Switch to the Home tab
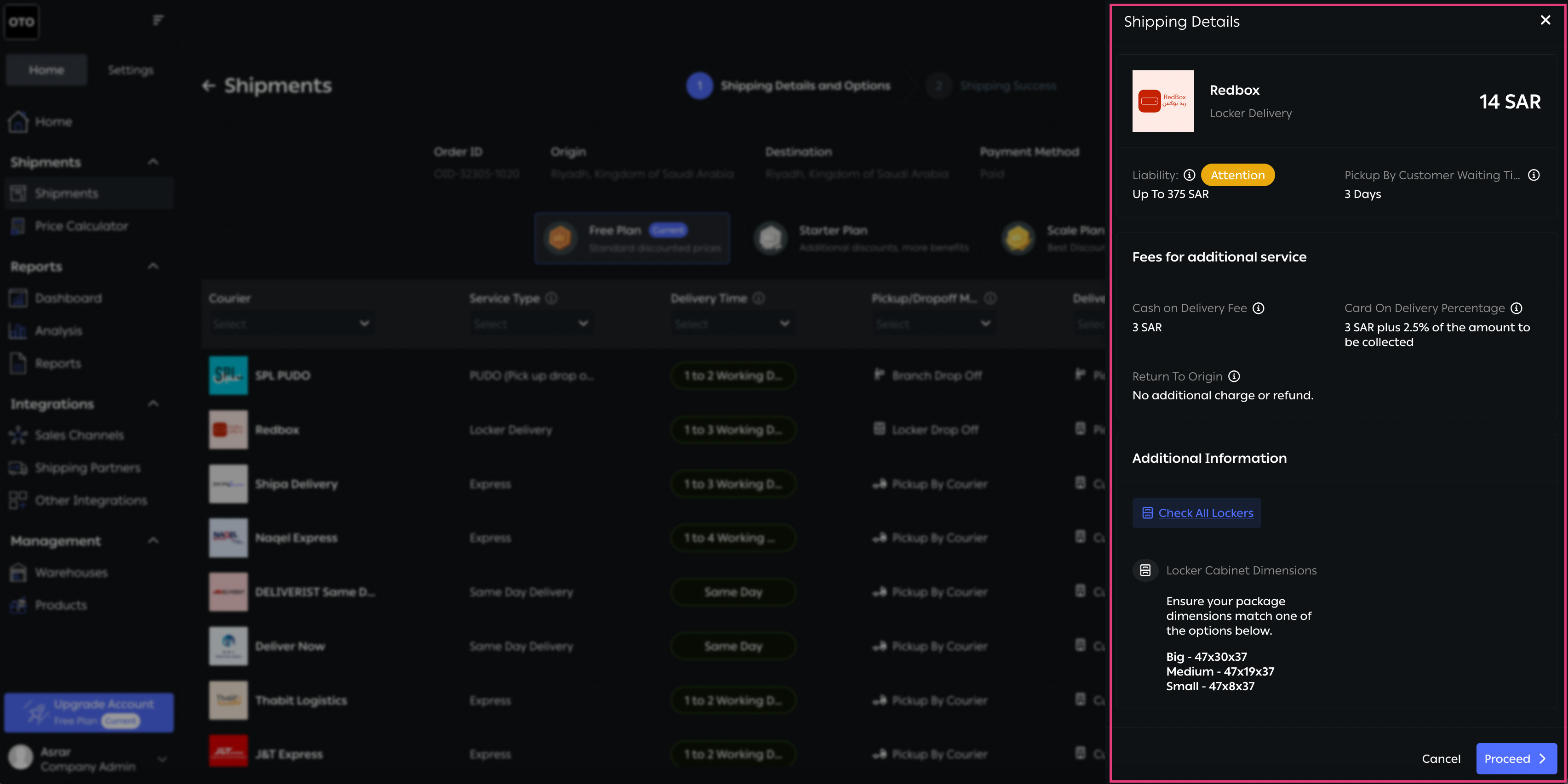 pos(46,70)
